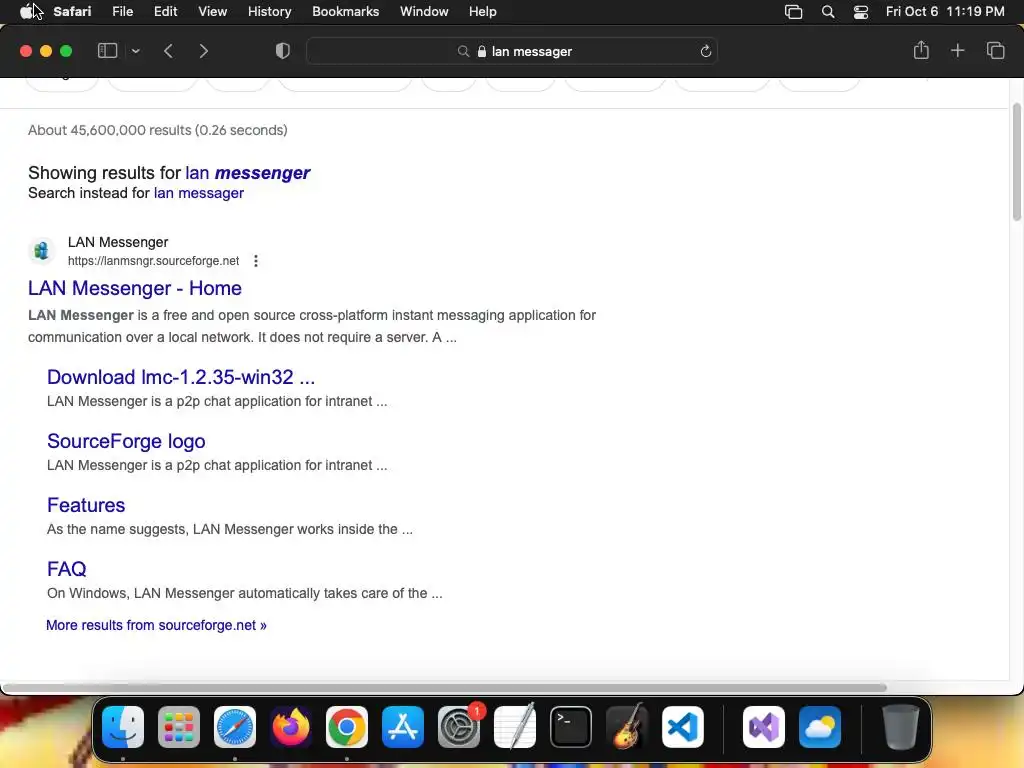Open Terminal from the Dock
Viewport: 1024px width, 768px height.
pos(571,727)
